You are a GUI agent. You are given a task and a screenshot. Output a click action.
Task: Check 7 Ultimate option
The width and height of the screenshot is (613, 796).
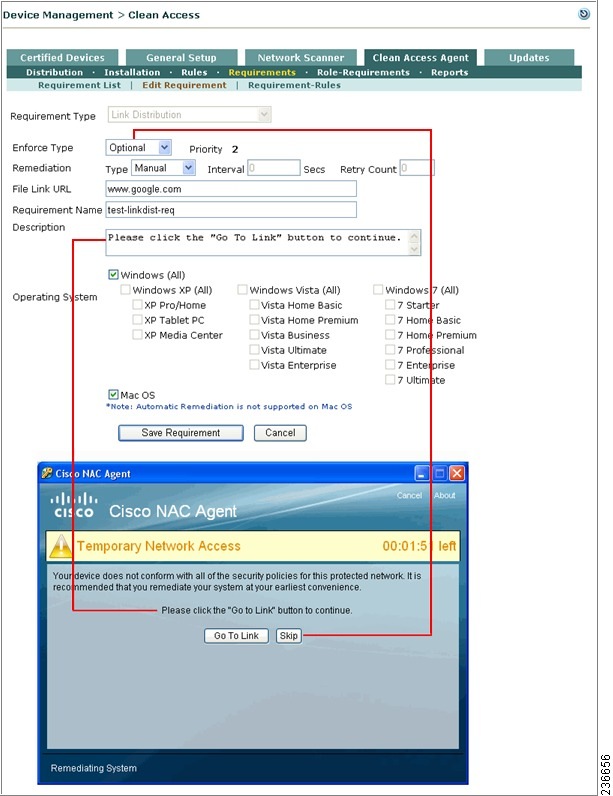pos(390,379)
